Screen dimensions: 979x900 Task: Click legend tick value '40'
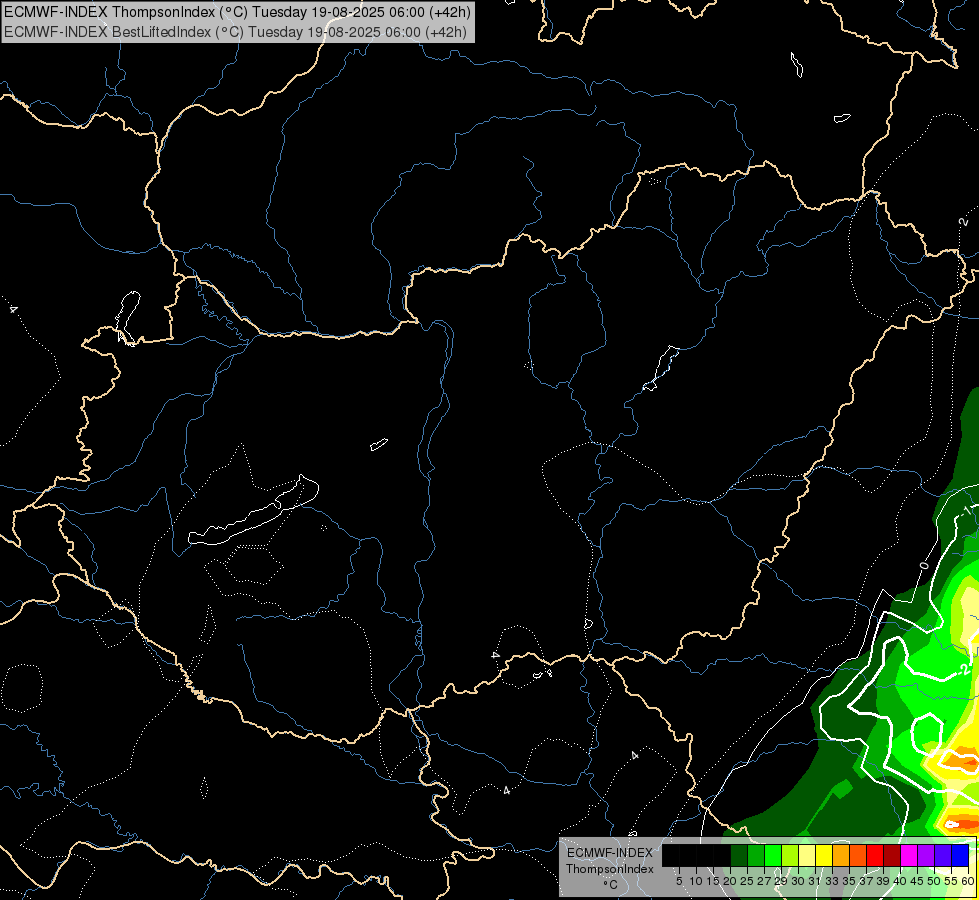(x=900, y=881)
